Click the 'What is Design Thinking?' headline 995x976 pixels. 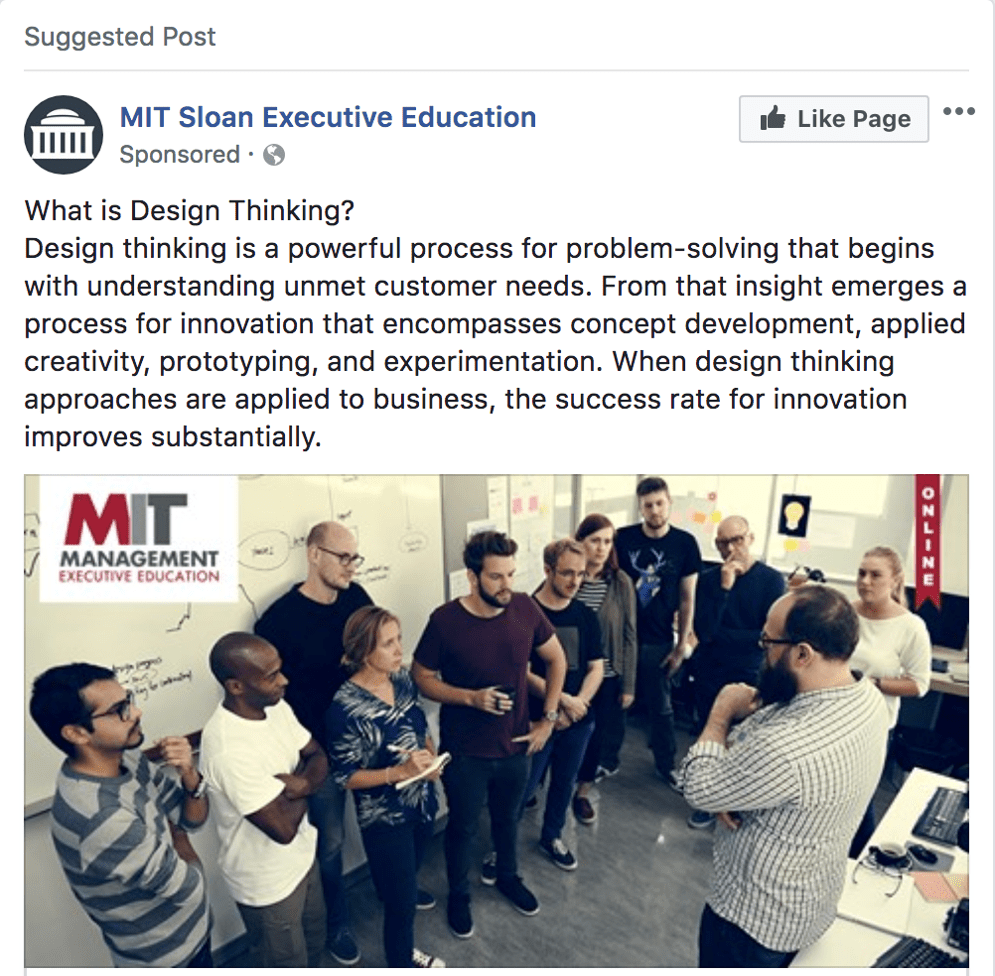[x=189, y=211]
